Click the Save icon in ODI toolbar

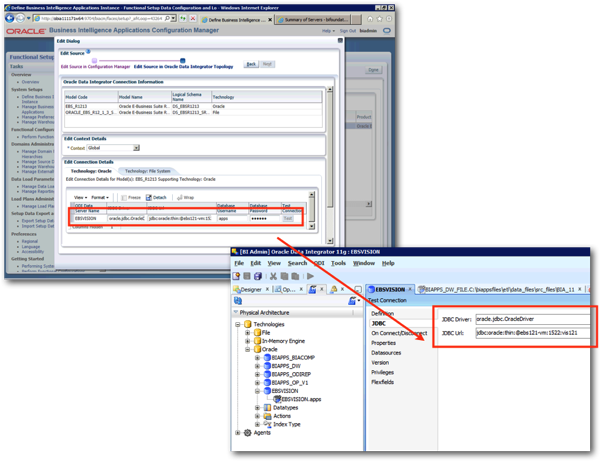coord(247,276)
